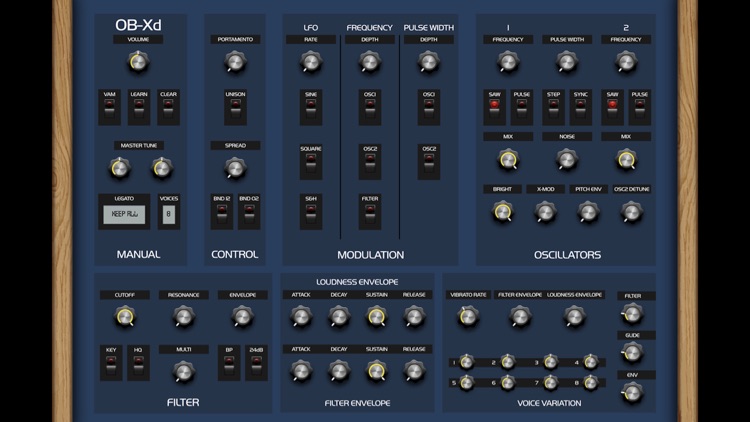750x422 pixels.
Task: Toggle OSC1 switch under Pulse Width modulation
Action: [x=429, y=109]
